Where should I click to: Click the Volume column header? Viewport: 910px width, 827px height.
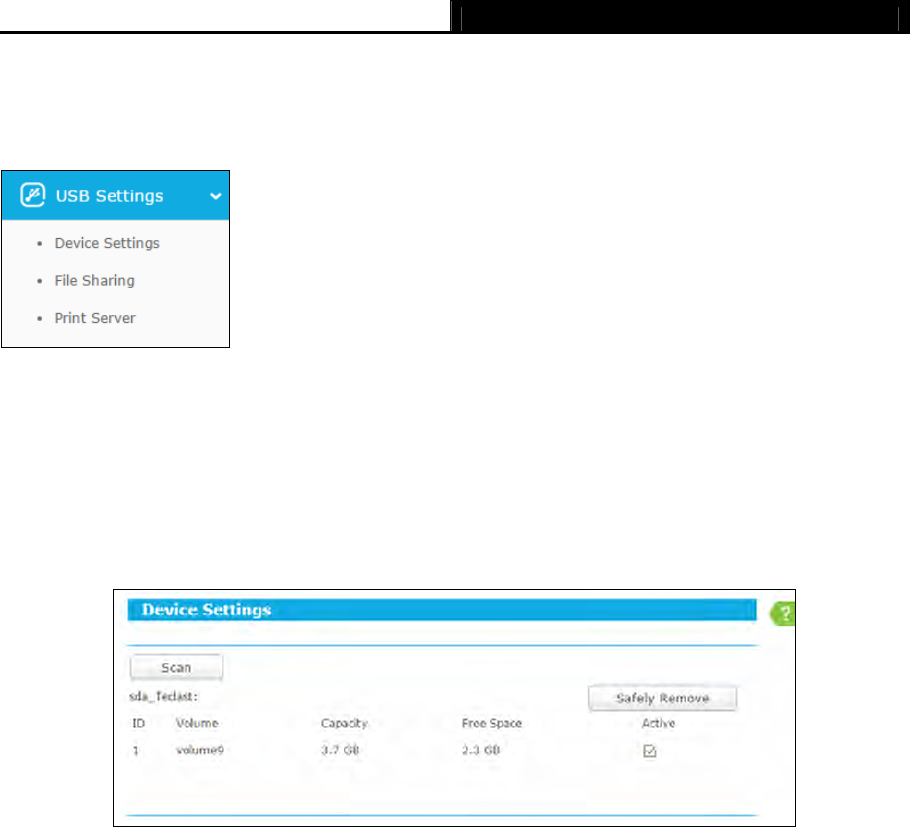(197, 723)
